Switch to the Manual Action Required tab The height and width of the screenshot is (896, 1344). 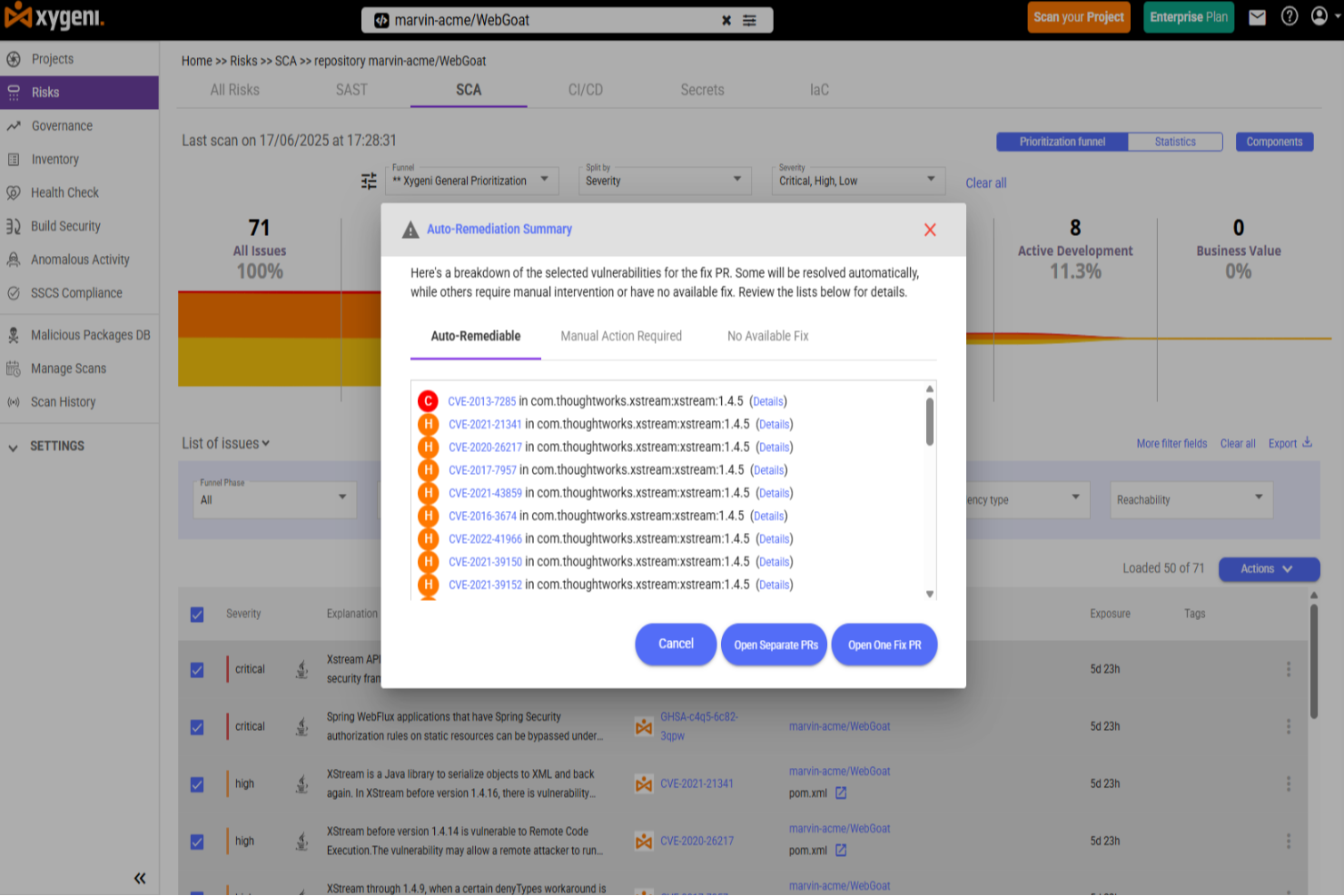pyautogui.click(x=621, y=336)
